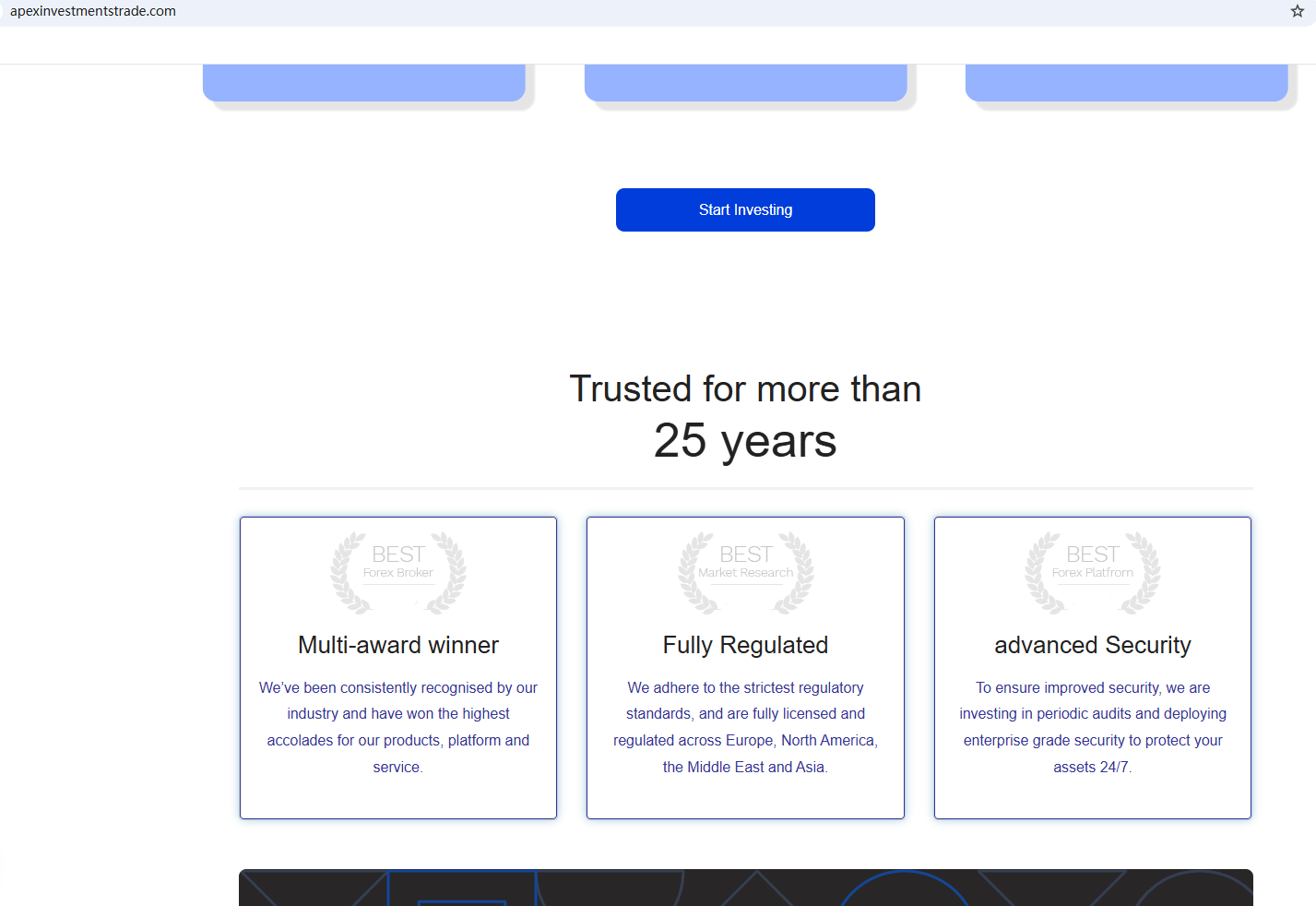Click the middle light blue card at top
1316x906 pixels.
745,82
